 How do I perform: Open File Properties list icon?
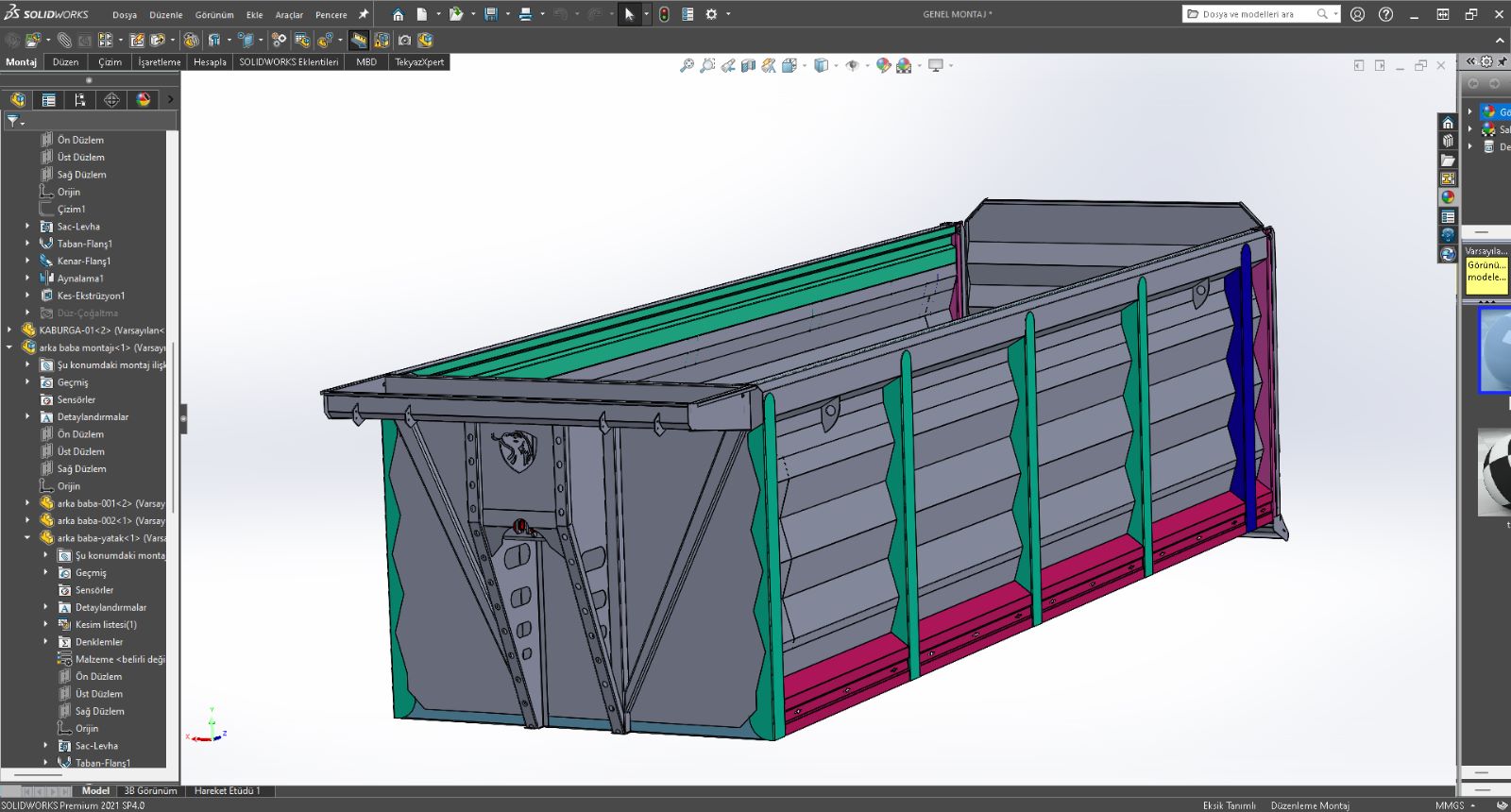688,14
